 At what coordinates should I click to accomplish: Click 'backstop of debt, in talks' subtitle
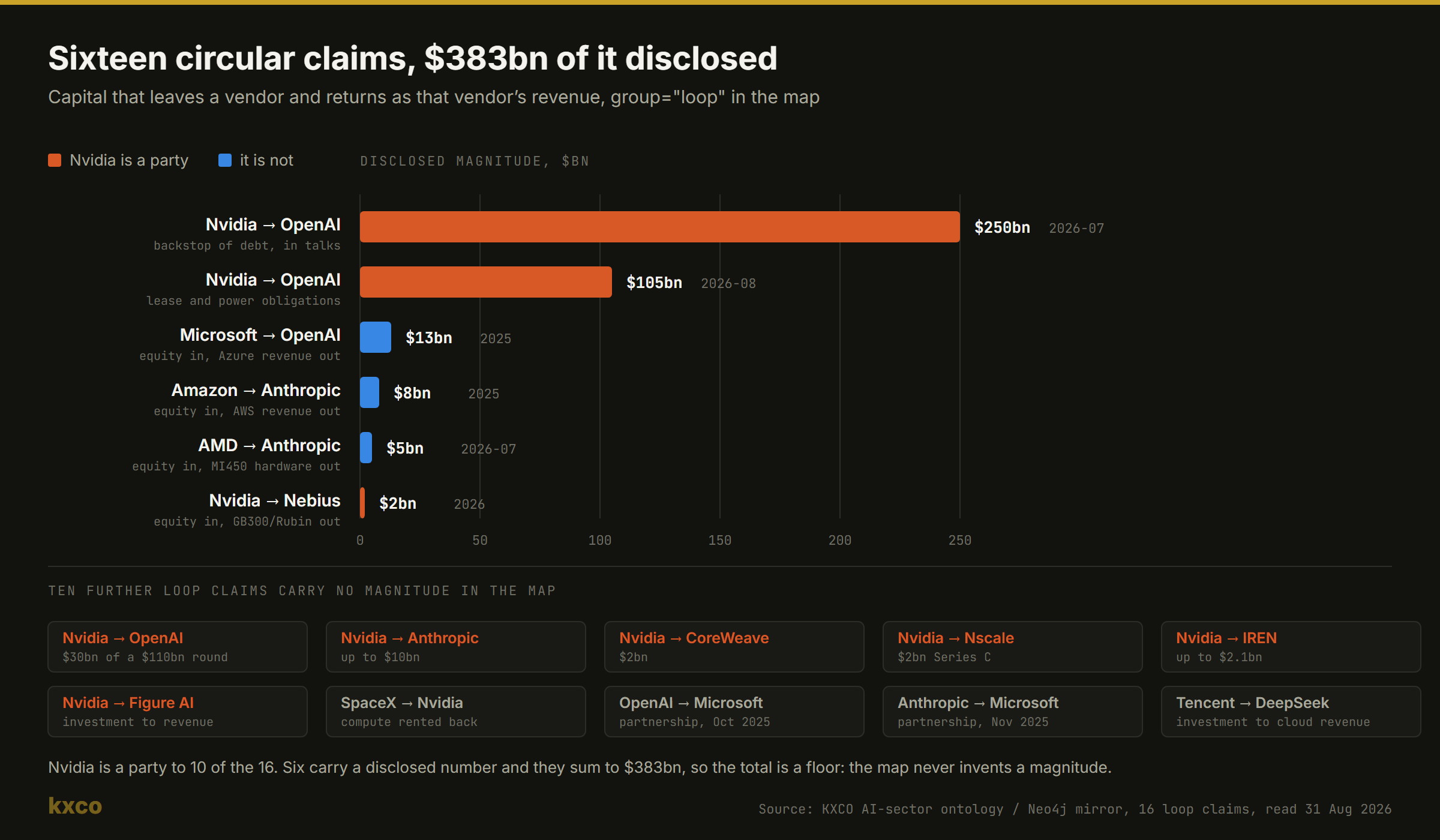247,245
